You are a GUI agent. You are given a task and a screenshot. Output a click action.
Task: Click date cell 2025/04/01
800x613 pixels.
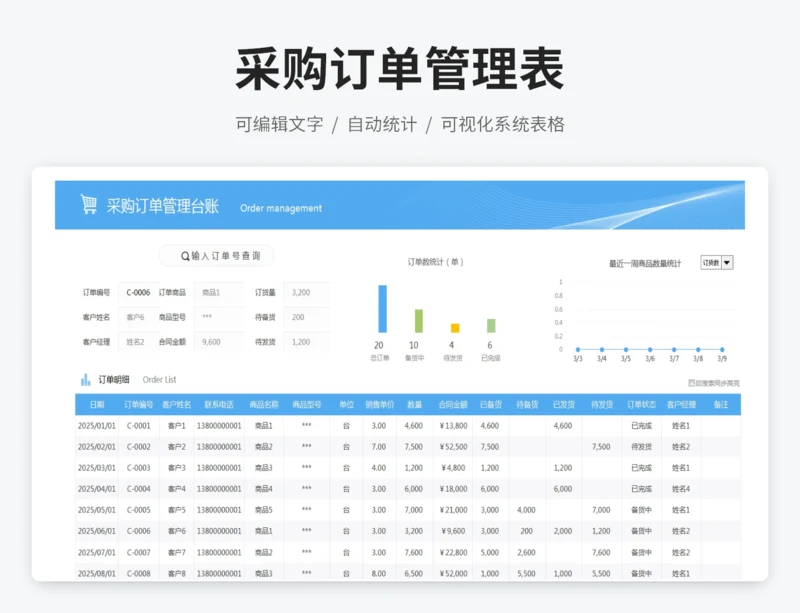coord(96,489)
